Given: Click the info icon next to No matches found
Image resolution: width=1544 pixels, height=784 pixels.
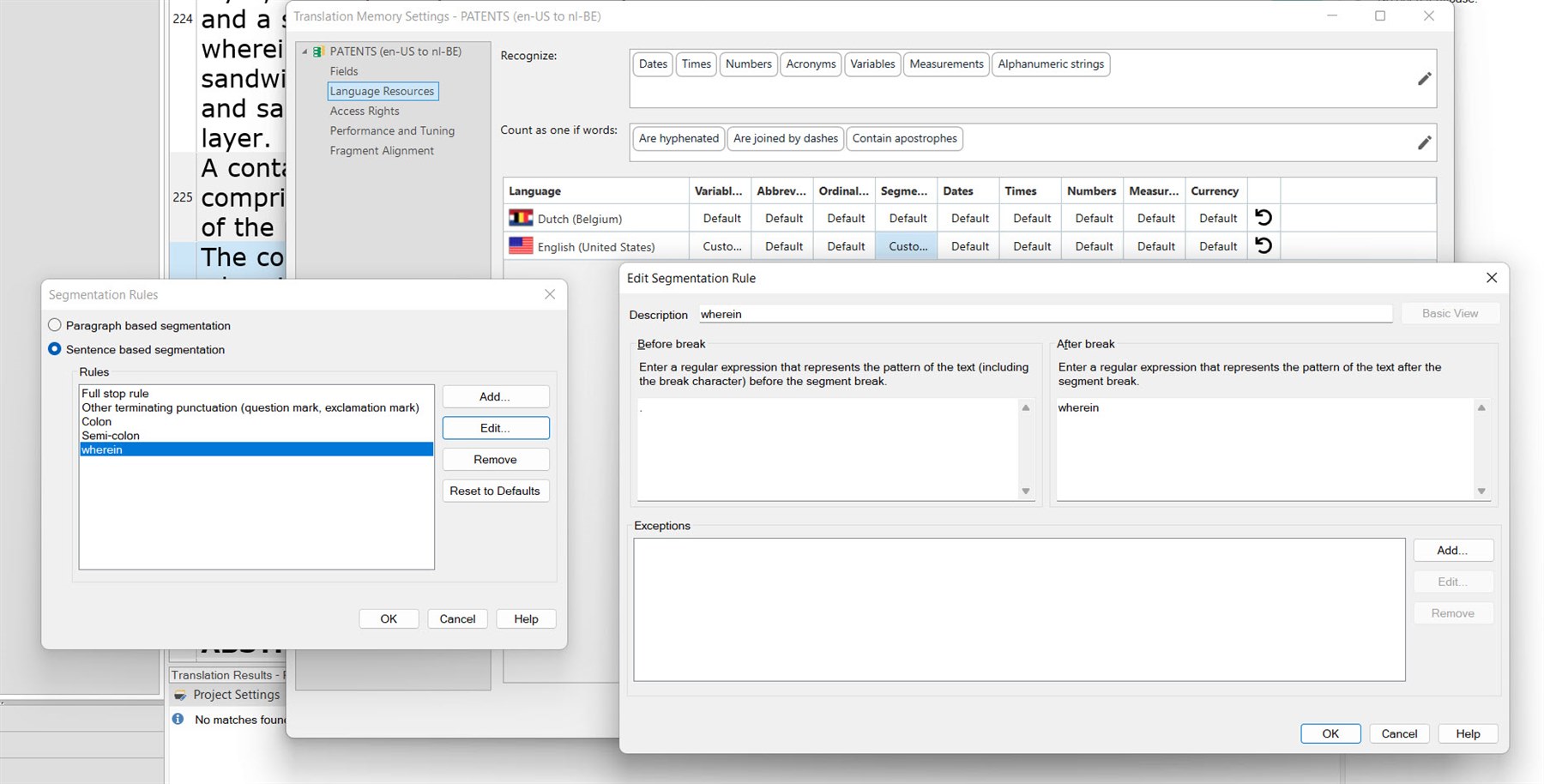Looking at the screenshot, I should (178, 719).
